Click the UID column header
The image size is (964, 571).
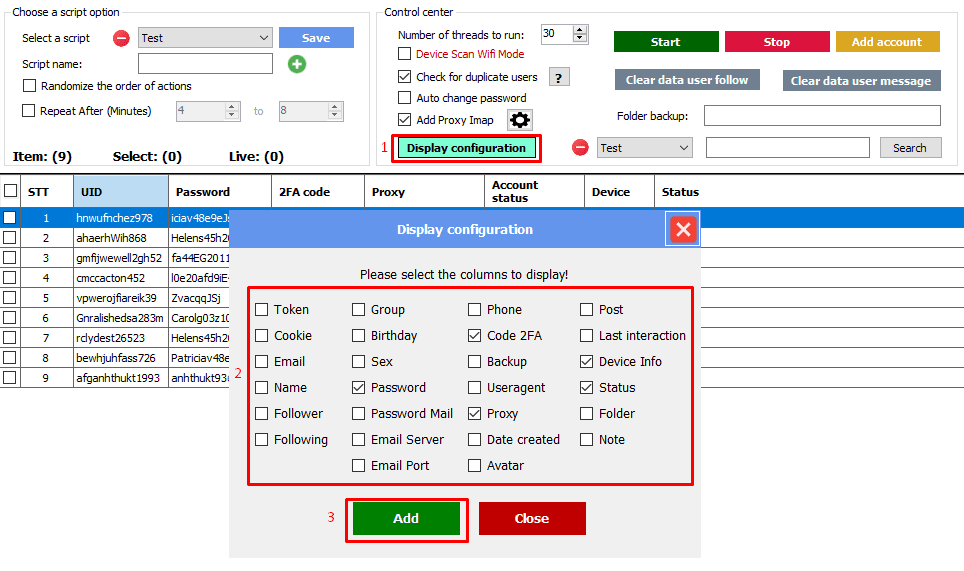(120, 192)
